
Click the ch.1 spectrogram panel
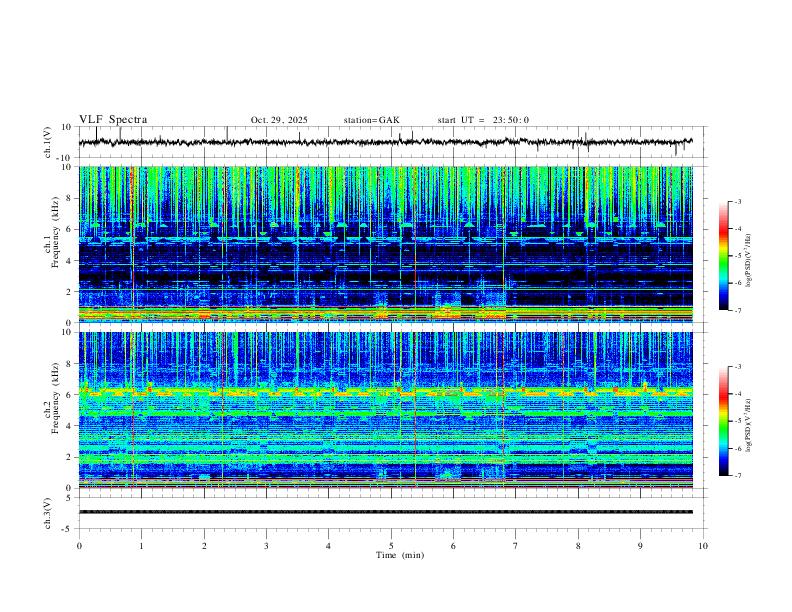[386, 244]
